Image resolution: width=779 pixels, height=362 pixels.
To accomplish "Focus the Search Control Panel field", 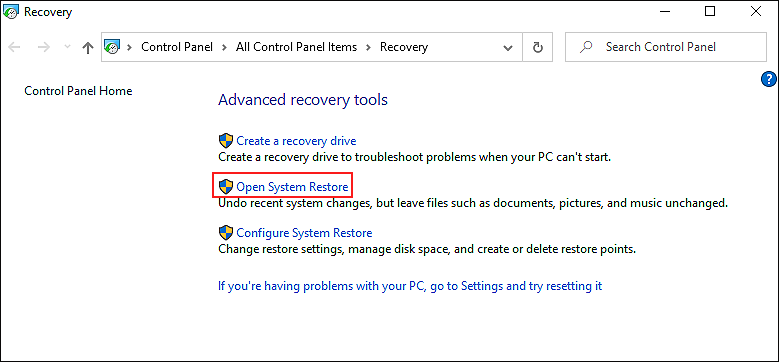I will coord(666,47).
